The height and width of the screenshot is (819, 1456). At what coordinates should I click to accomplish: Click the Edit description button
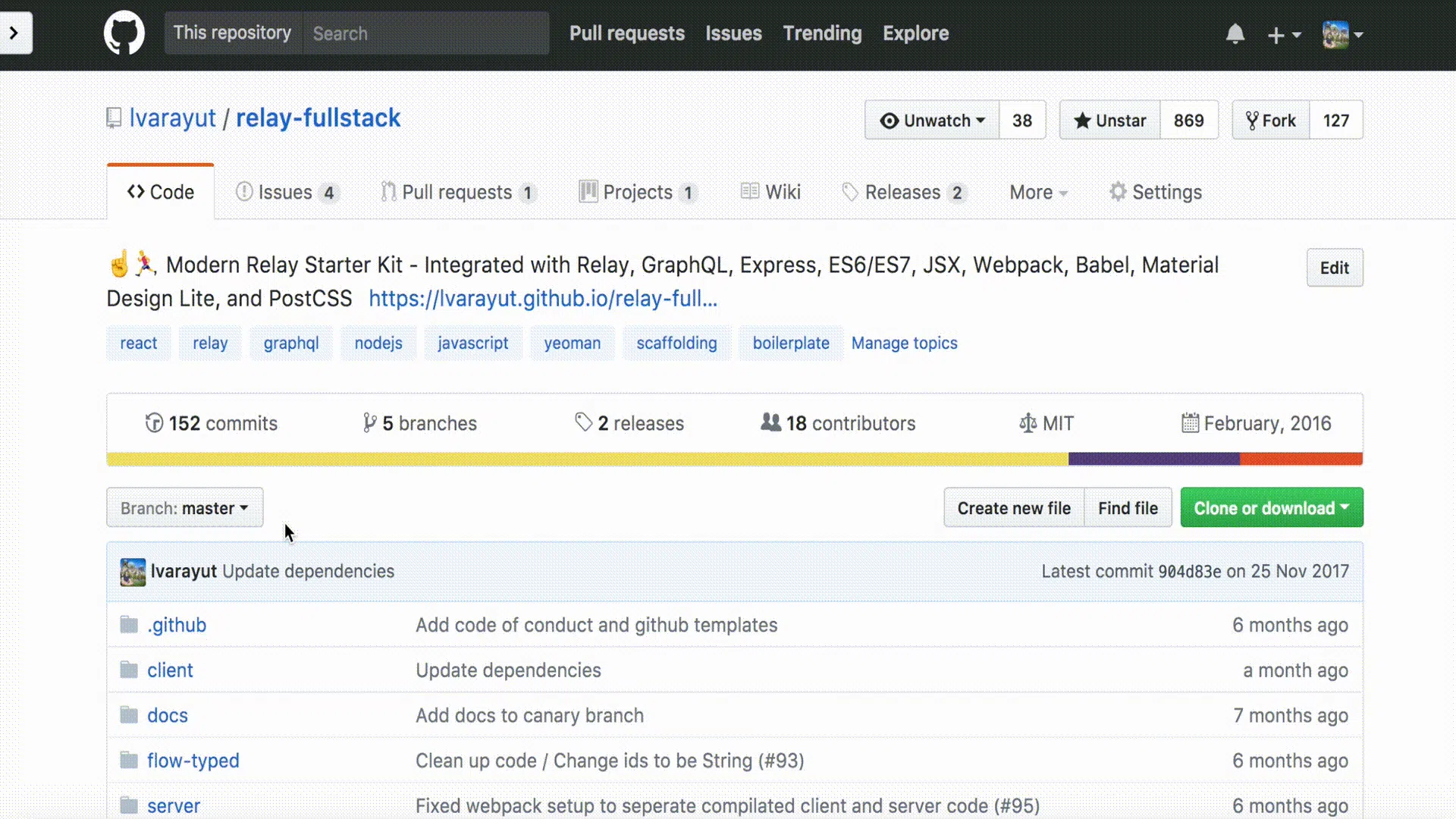click(1335, 268)
